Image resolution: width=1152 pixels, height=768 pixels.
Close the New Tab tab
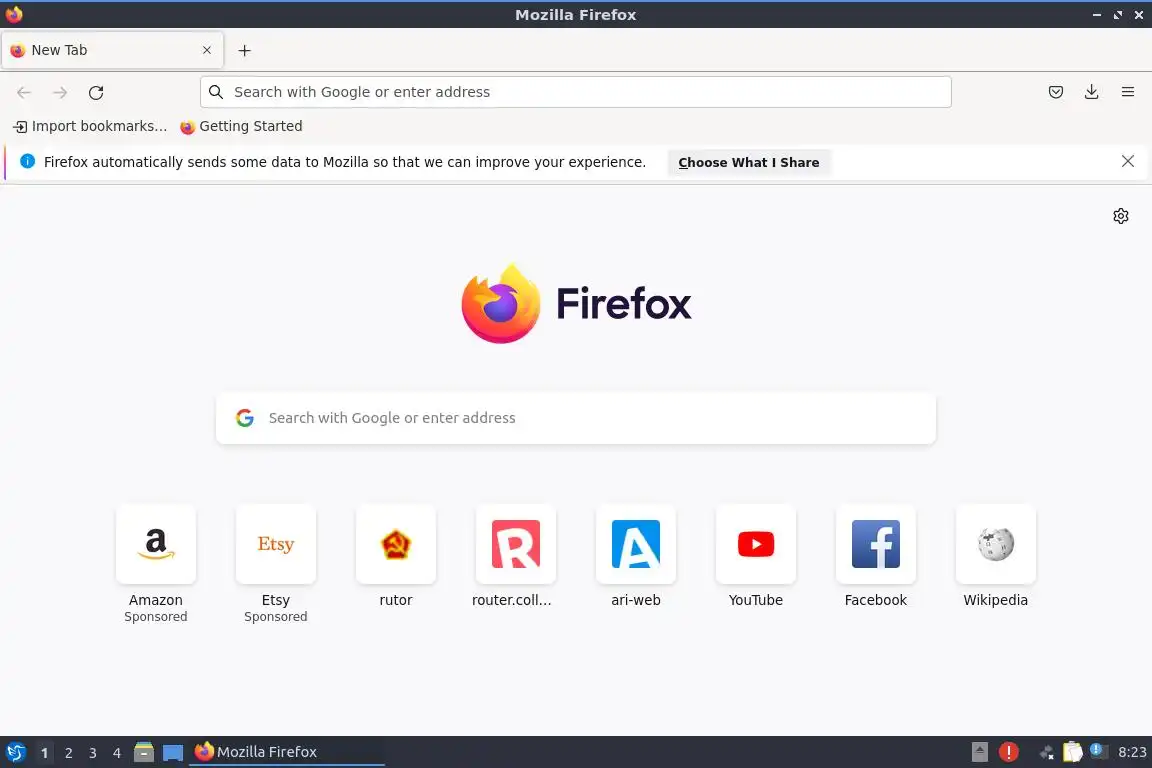click(207, 50)
